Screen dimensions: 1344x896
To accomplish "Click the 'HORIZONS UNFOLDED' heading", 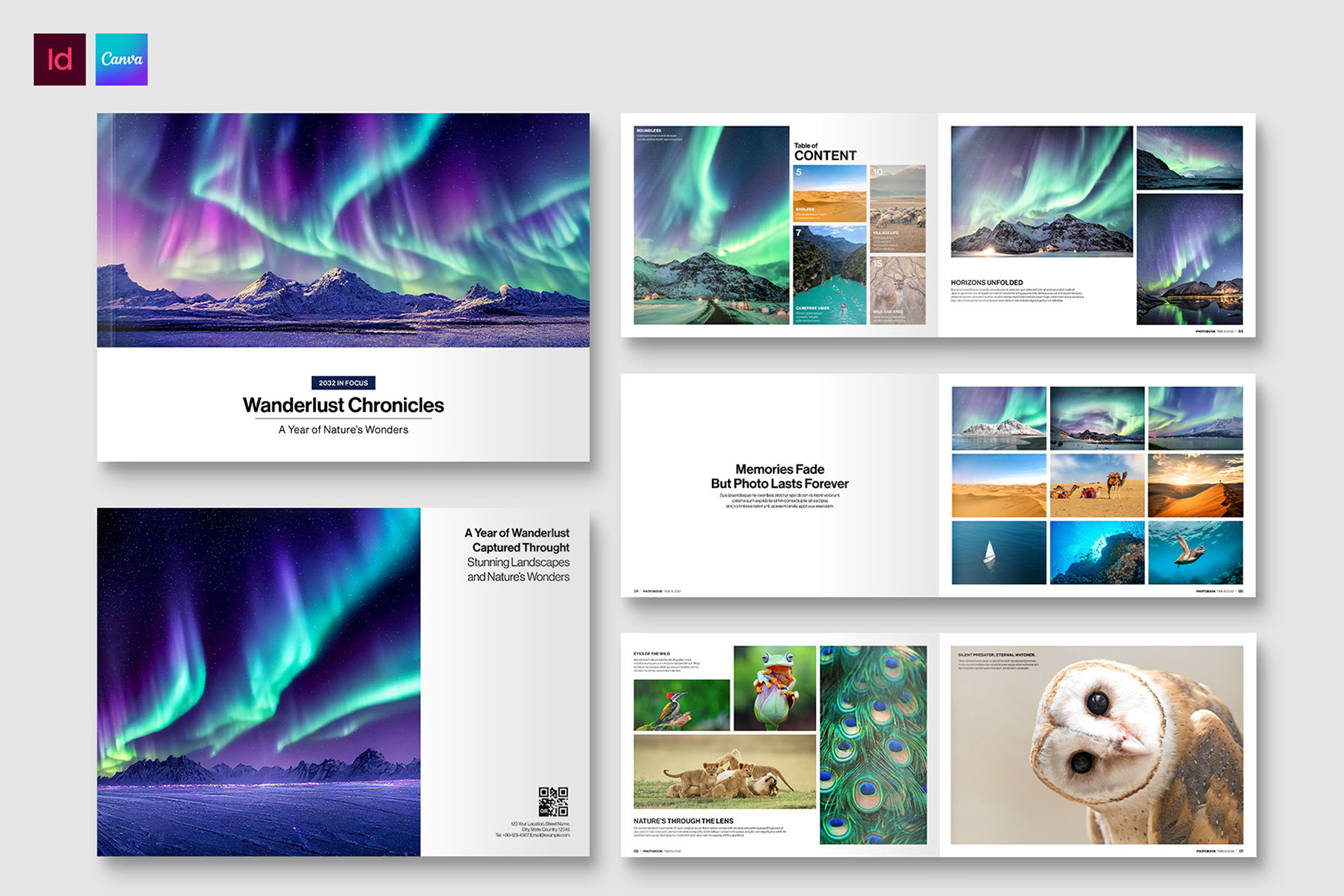I will (987, 283).
